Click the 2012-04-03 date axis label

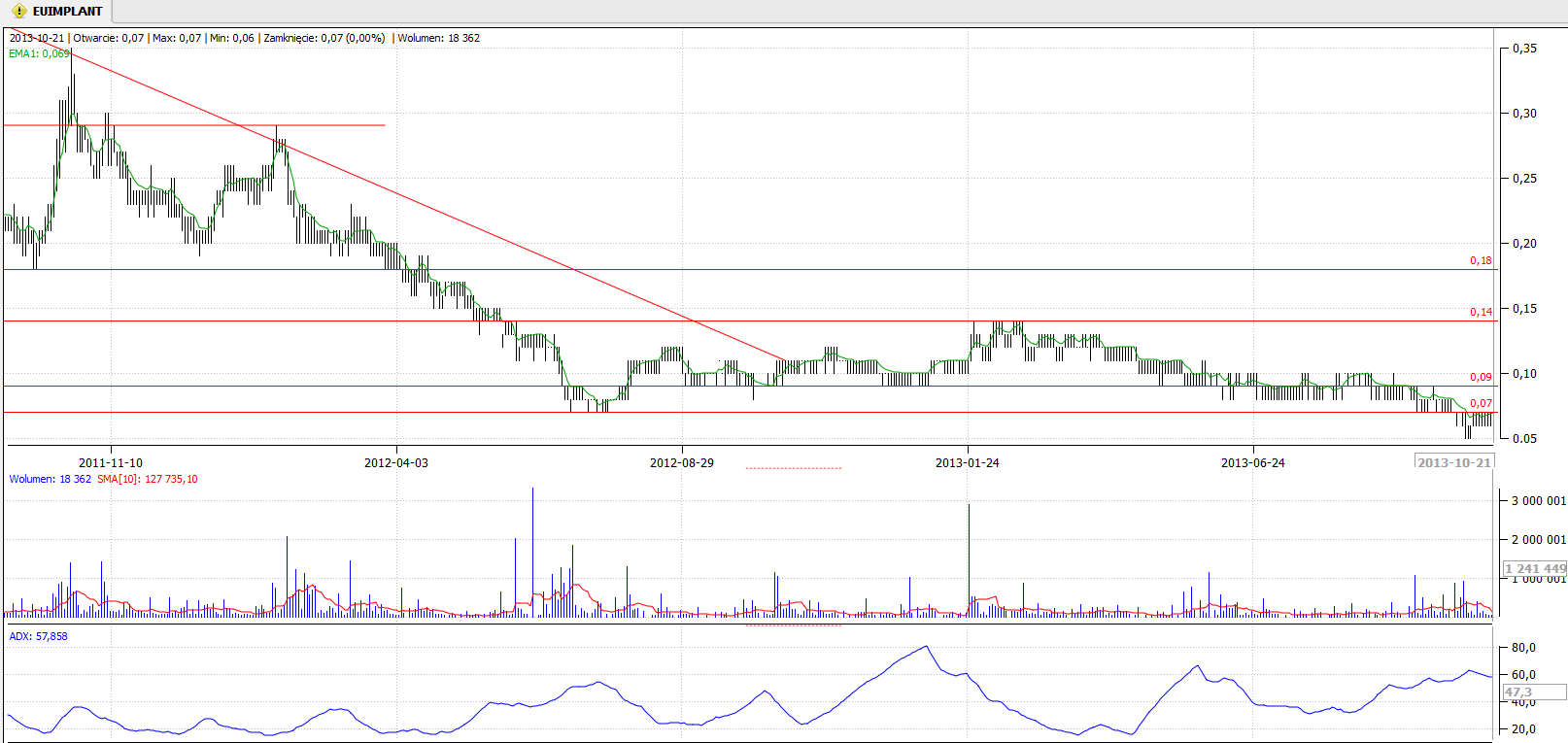(x=396, y=462)
